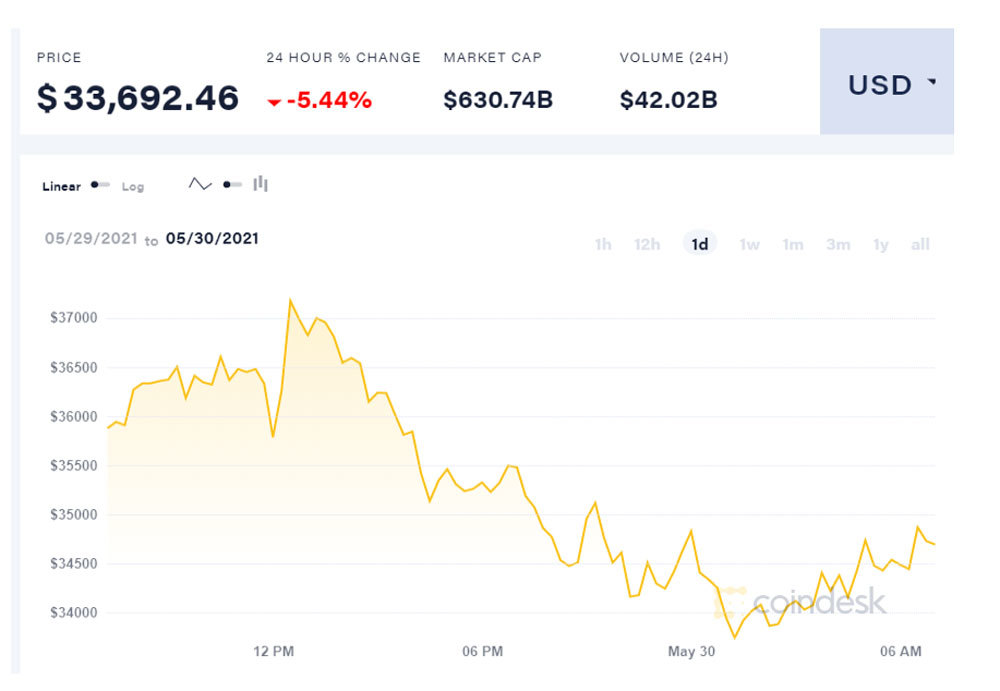
Task: Show the 1y time range
Action: 881,244
